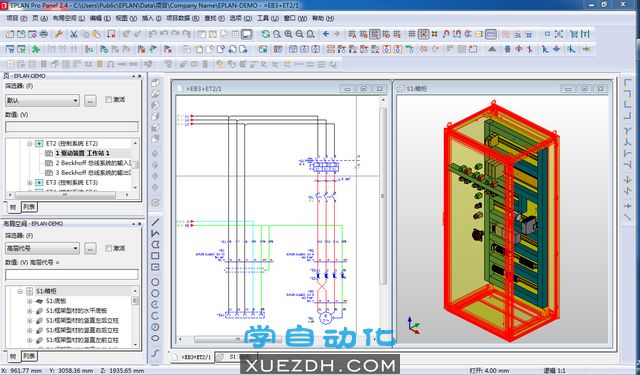Image resolution: width=640 pixels, height=375 pixels.
Task: Open the 项目 menu
Action: click(16, 18)
